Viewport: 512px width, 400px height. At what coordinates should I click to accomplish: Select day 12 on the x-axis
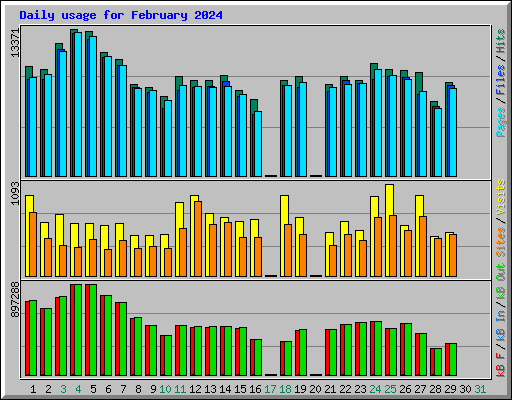[195, 389]
